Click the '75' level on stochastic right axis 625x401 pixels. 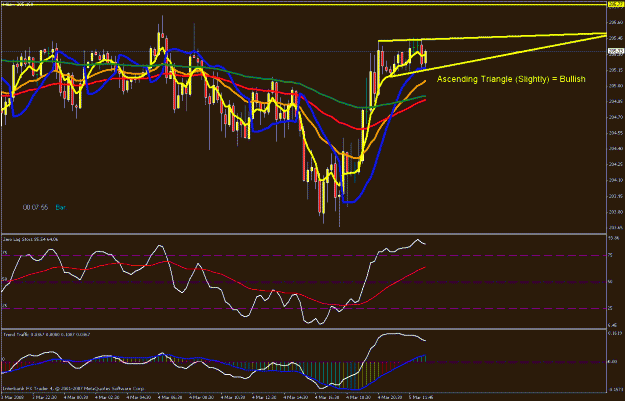point(610,256)
